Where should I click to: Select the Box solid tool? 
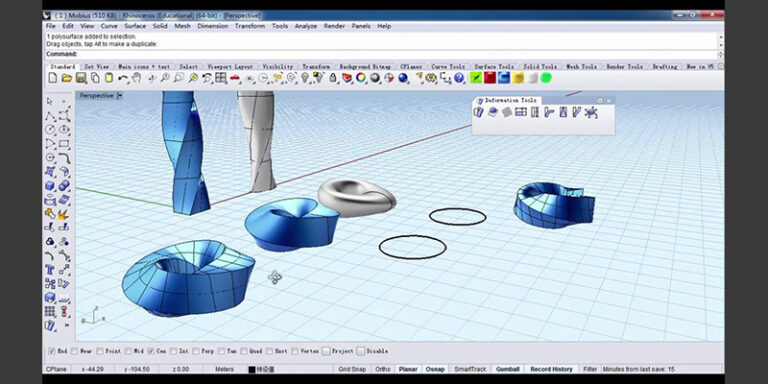(x=50, y=186)
